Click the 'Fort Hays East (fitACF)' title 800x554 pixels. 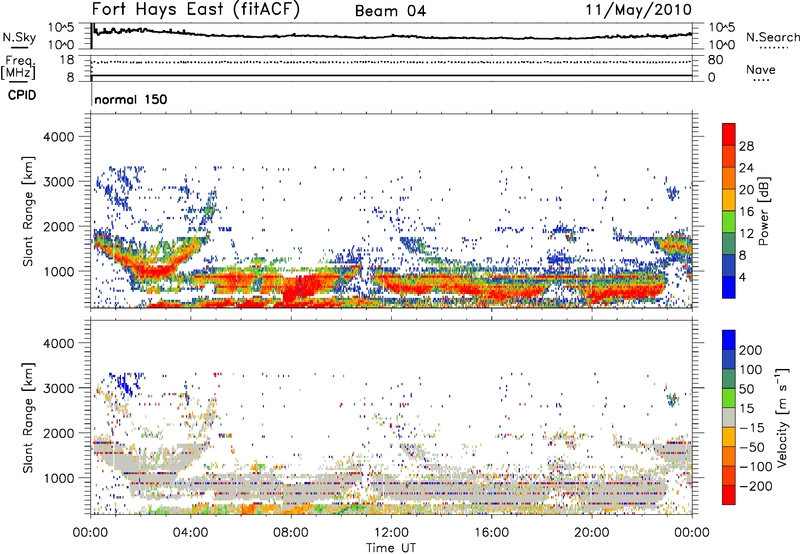196,10
